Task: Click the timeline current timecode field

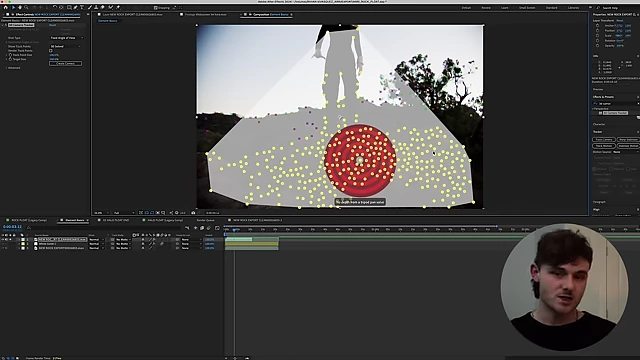Action: 12,227
